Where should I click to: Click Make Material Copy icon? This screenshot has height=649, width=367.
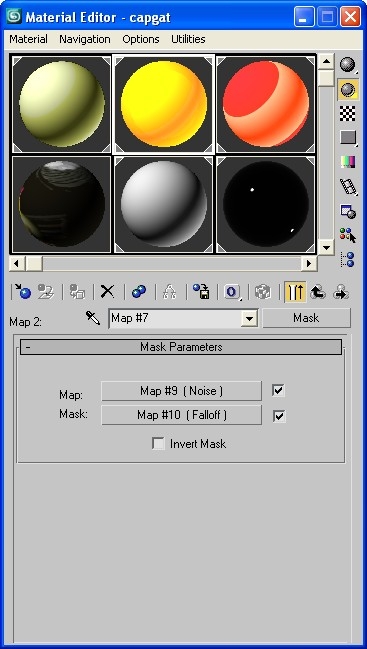pos(139,292)
